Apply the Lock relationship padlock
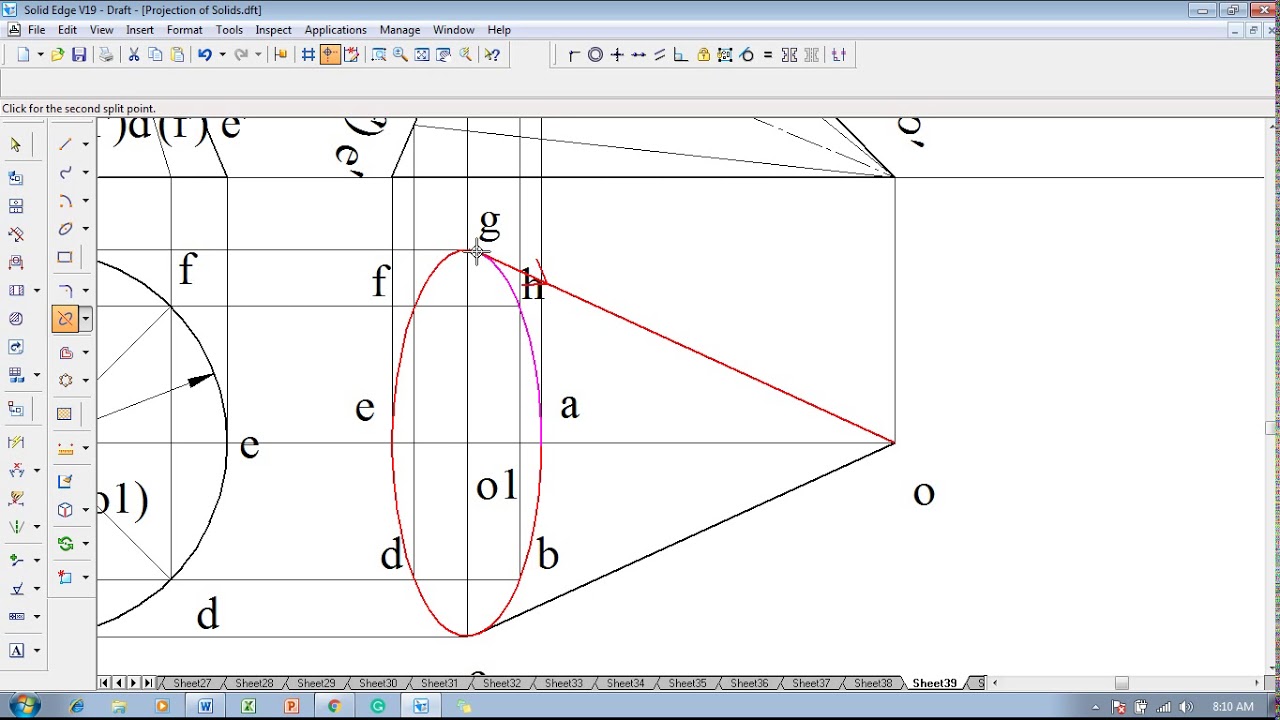1280x720 pixels. pos(704,55)
